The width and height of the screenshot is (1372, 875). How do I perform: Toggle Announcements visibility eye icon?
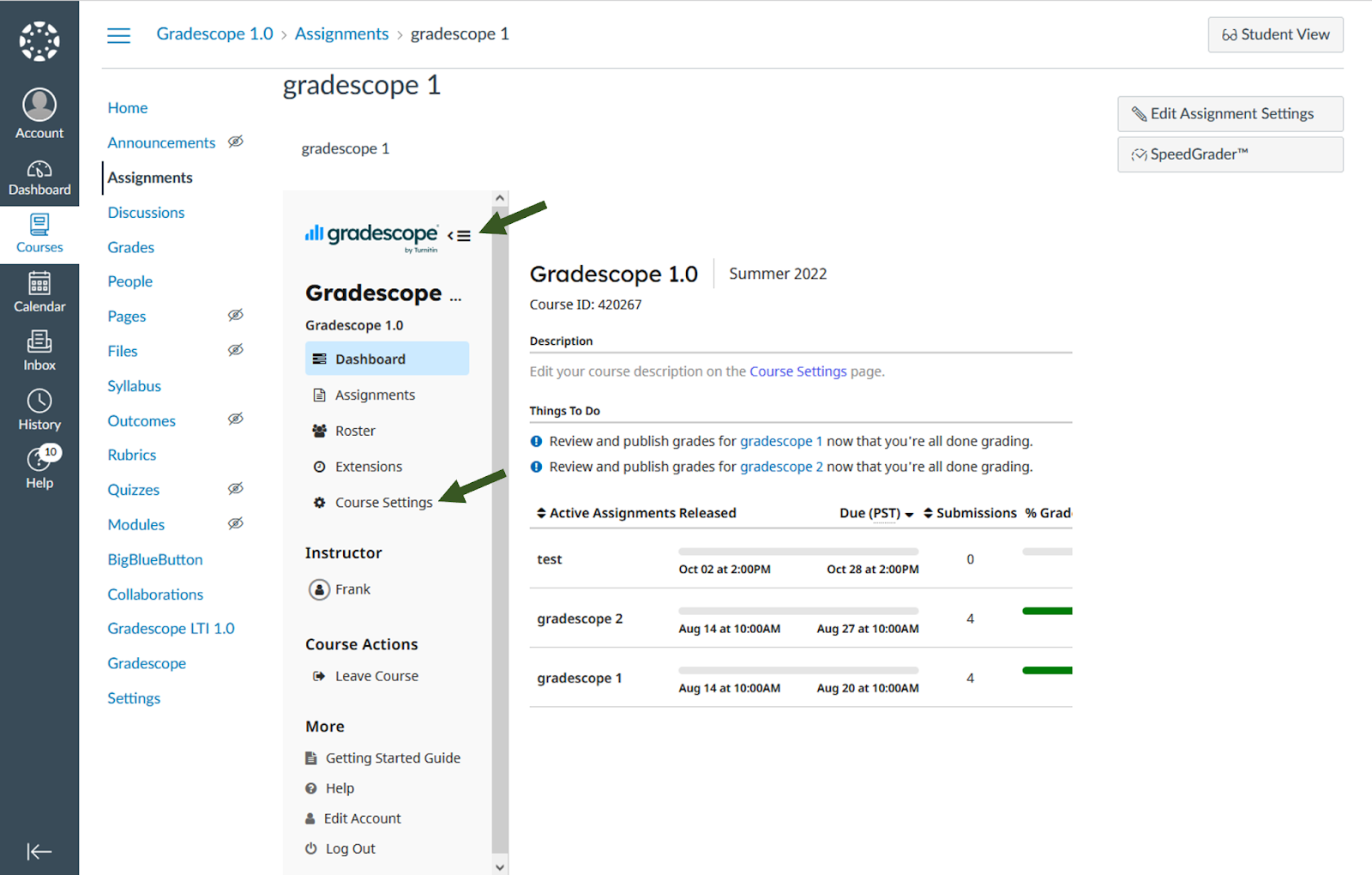click(236, 142)
